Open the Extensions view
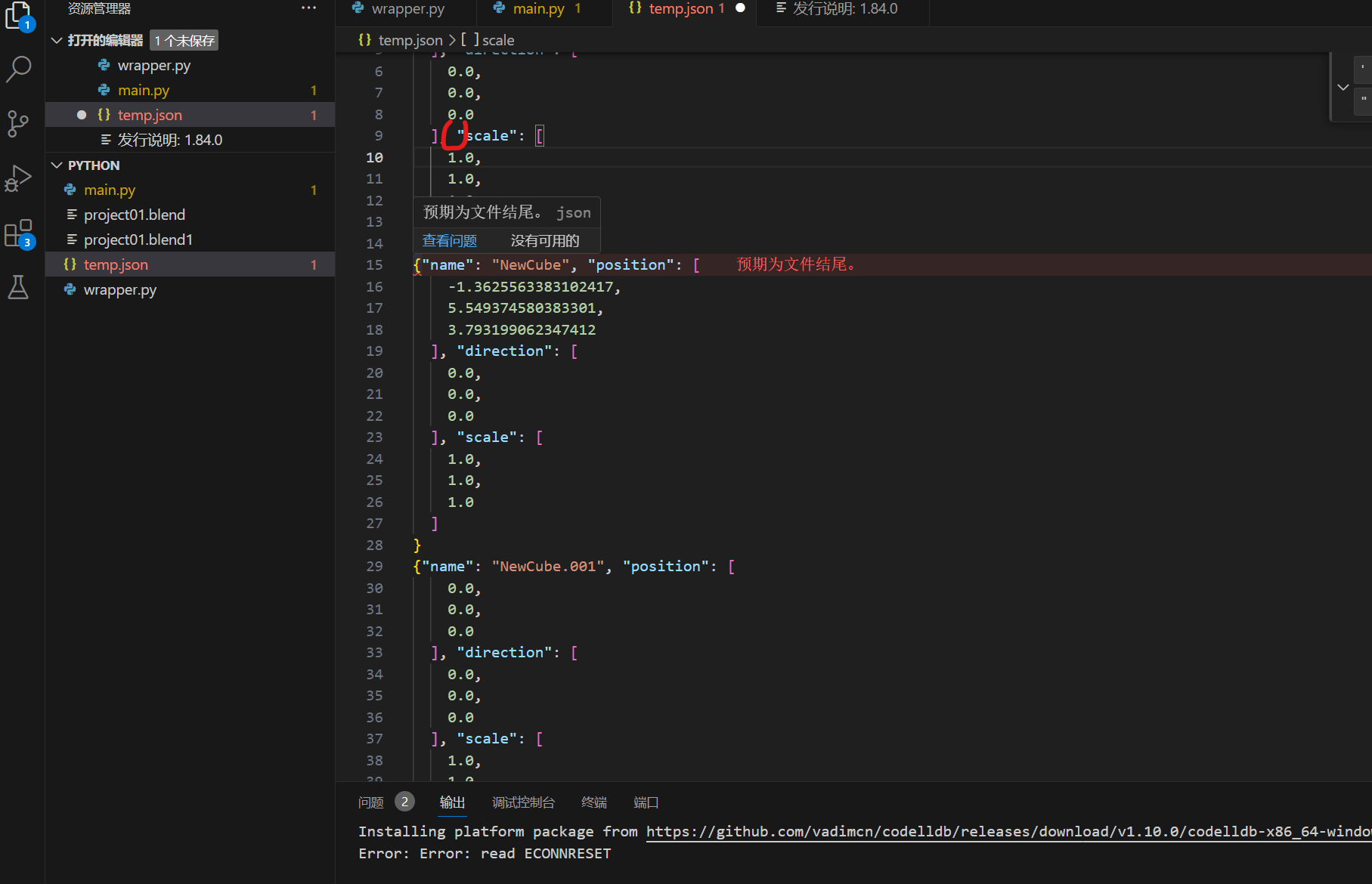1372x884 pixels. tap(18, 233)
